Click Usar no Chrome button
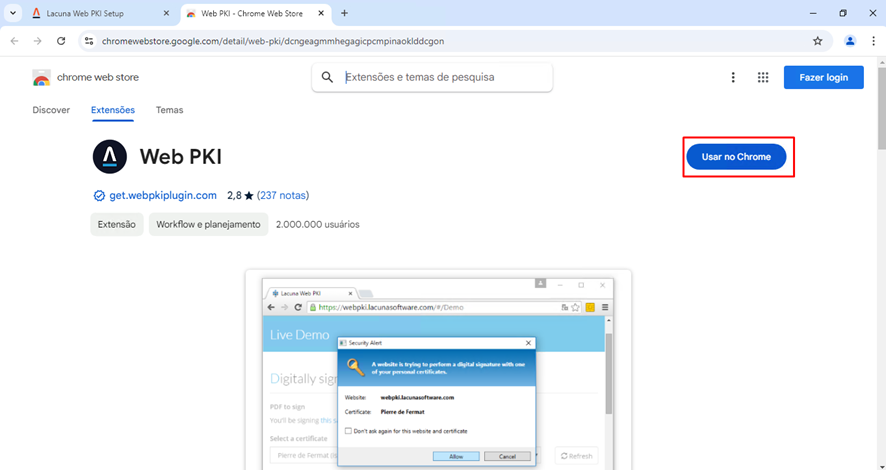886x470 pixels. [736, 156]
